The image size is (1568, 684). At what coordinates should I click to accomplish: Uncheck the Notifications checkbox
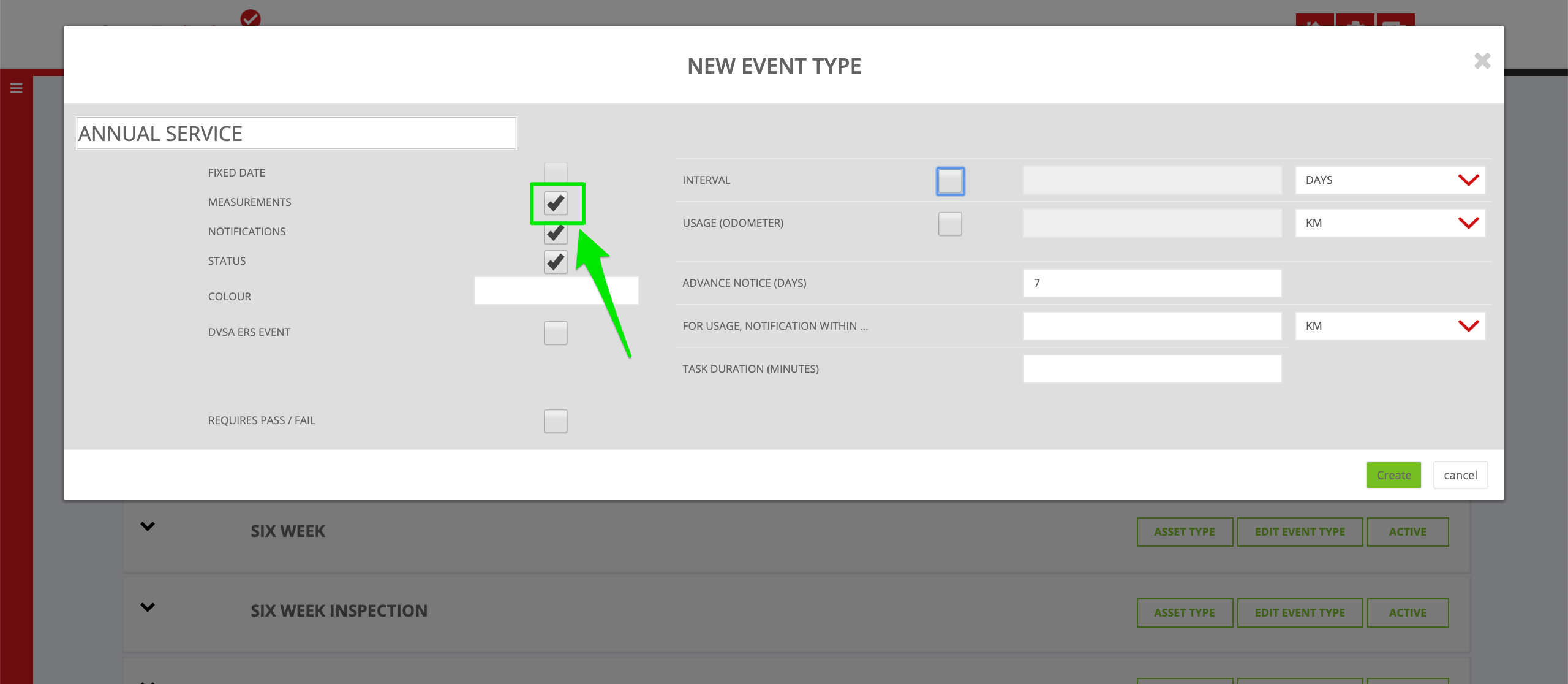tap(556, 232)
